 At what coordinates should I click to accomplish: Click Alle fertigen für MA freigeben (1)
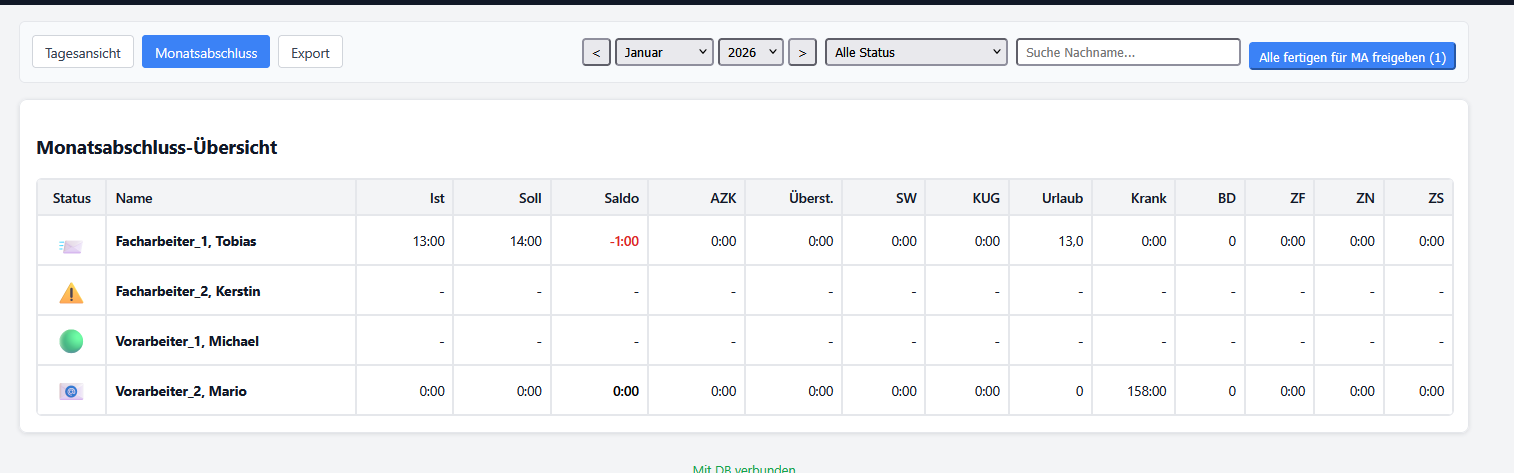coord(1352,57)
